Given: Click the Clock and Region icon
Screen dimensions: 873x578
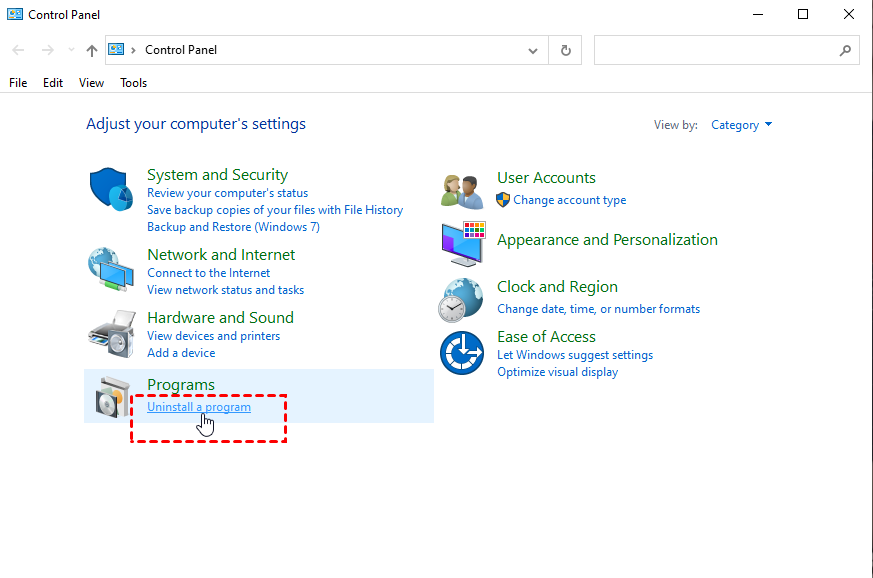Looking at the screenshot, I should click(462, 298).
